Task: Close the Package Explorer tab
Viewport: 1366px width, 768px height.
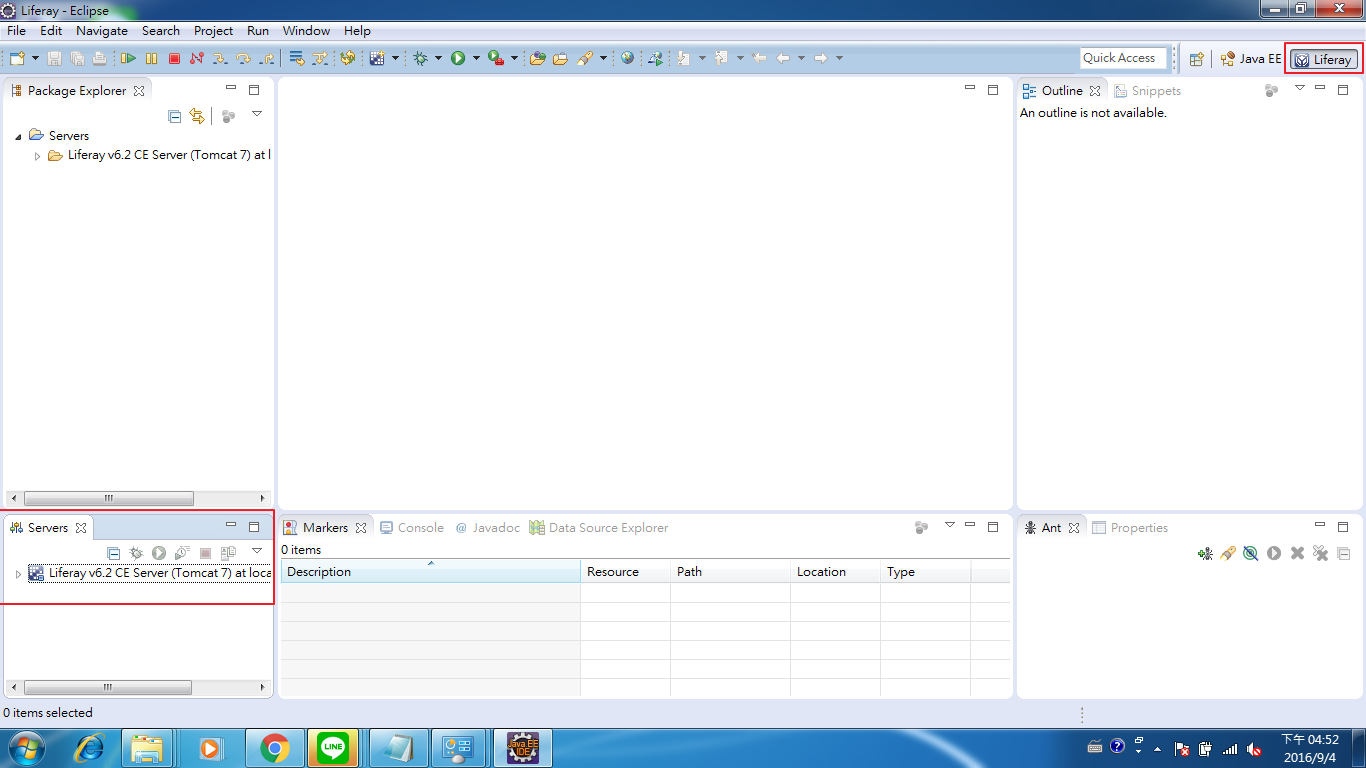Action: [x=139, y=91]
